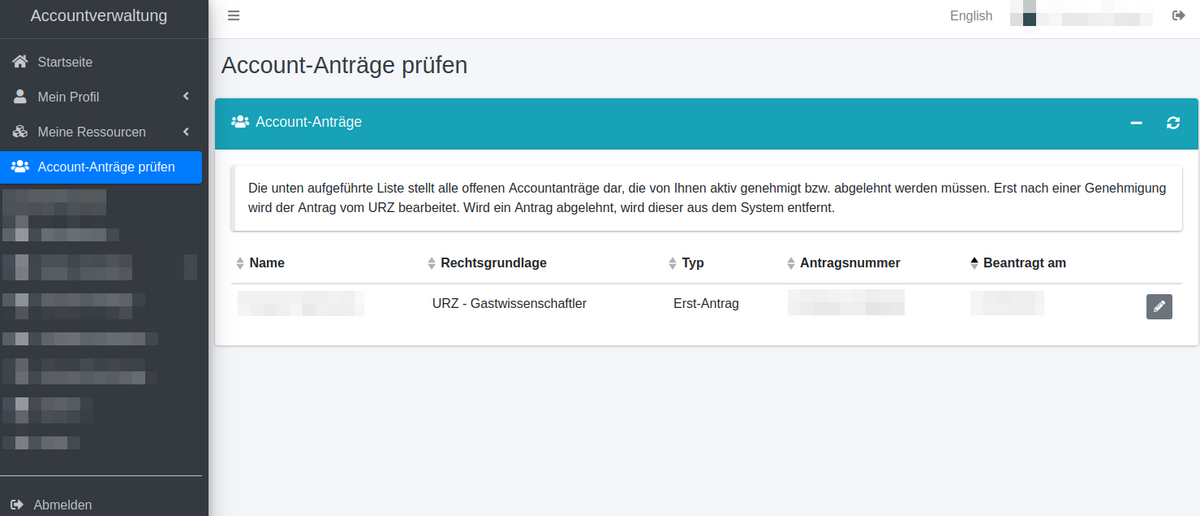Screen dimensions: 1200x516
Task: Expand Meine Ressourcen submenu chevron
Action: coord(186,132)
